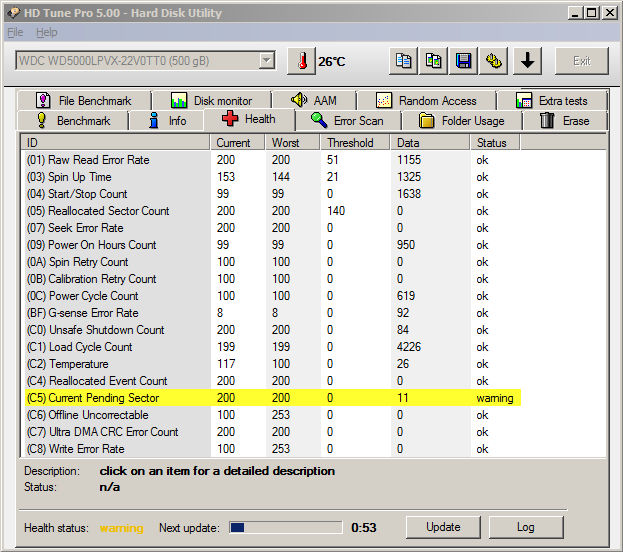The image size is (623, 552).
Task: Open the Help menu
Action: coord(46,32)
